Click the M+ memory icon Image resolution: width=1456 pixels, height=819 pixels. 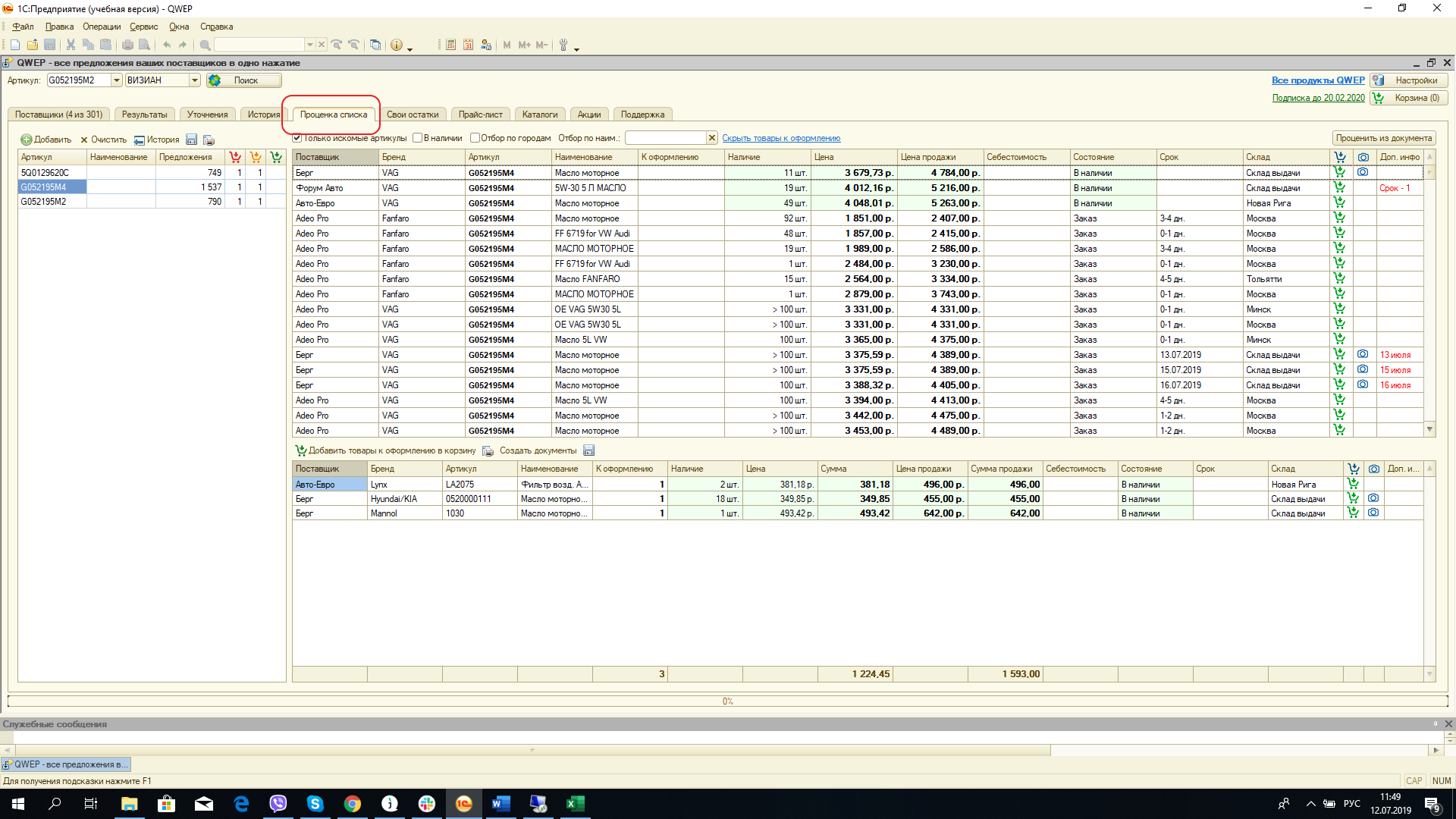click(x=524, y=45)
